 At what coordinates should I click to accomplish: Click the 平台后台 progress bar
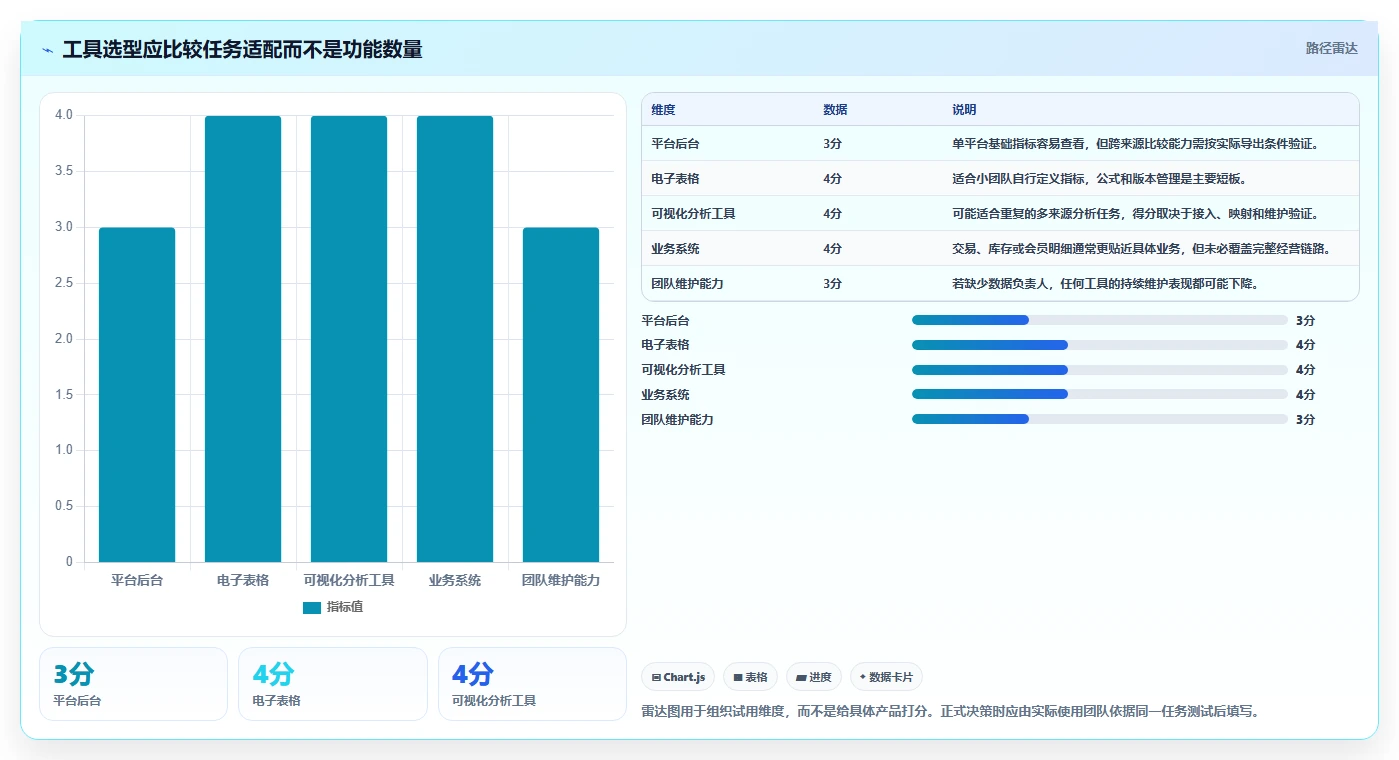[1100, 320]
